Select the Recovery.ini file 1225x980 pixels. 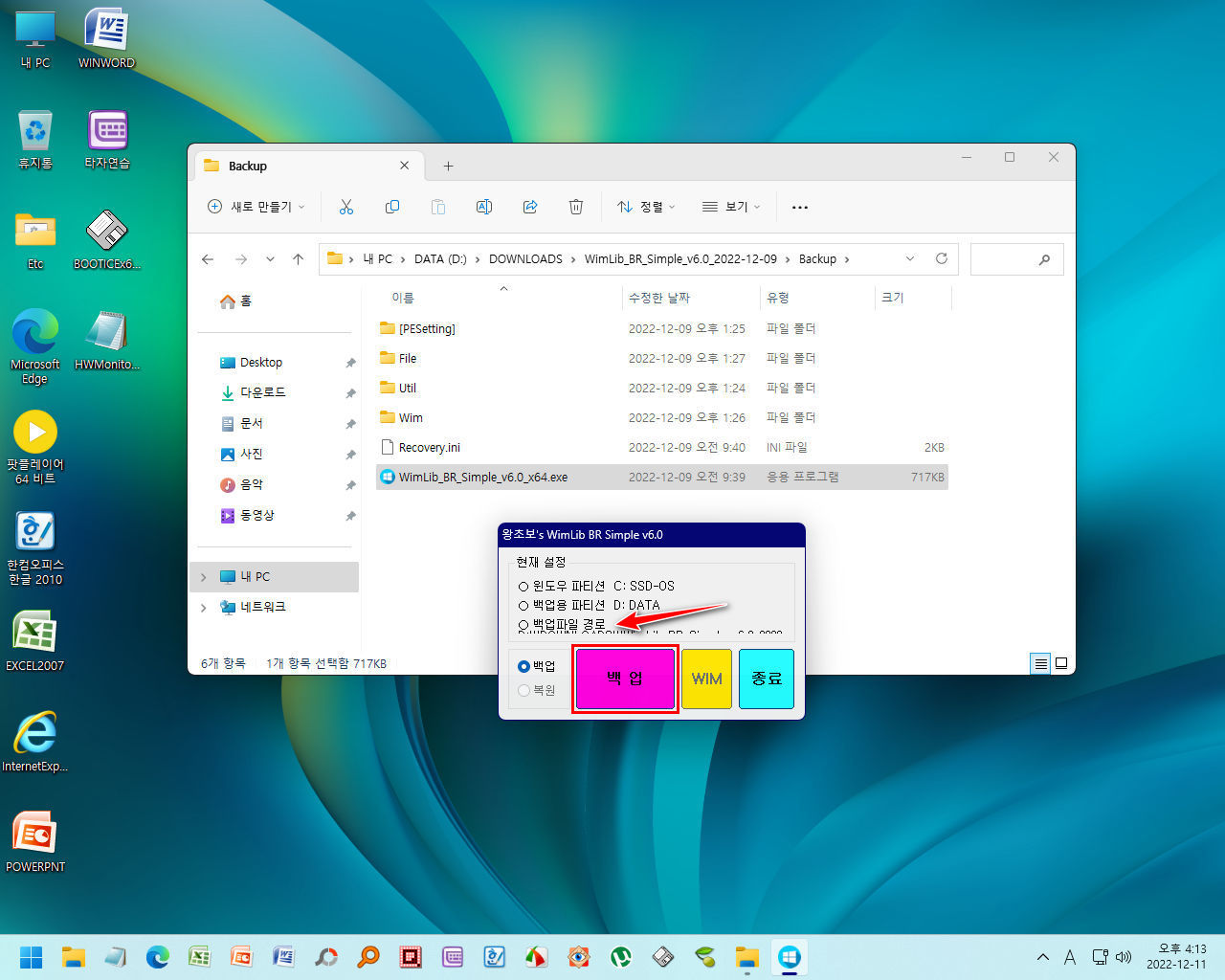coord(661,448)
